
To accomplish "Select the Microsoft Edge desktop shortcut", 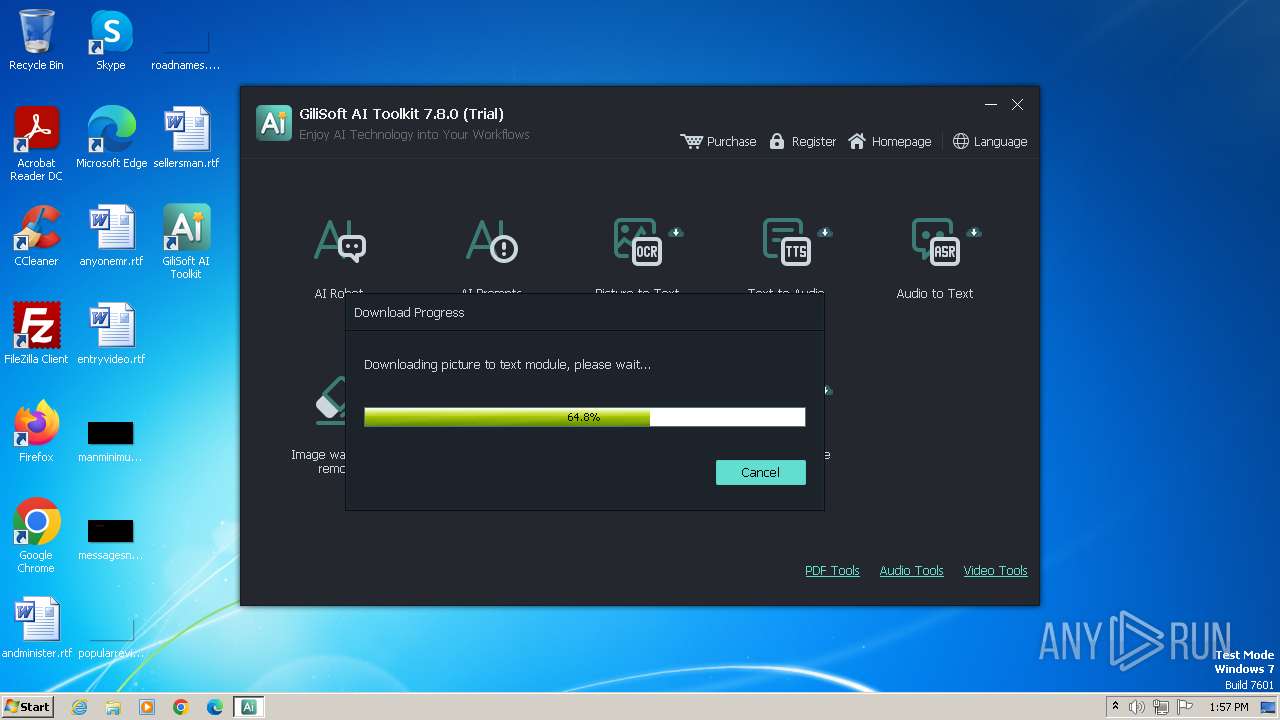I will point(111,138).
